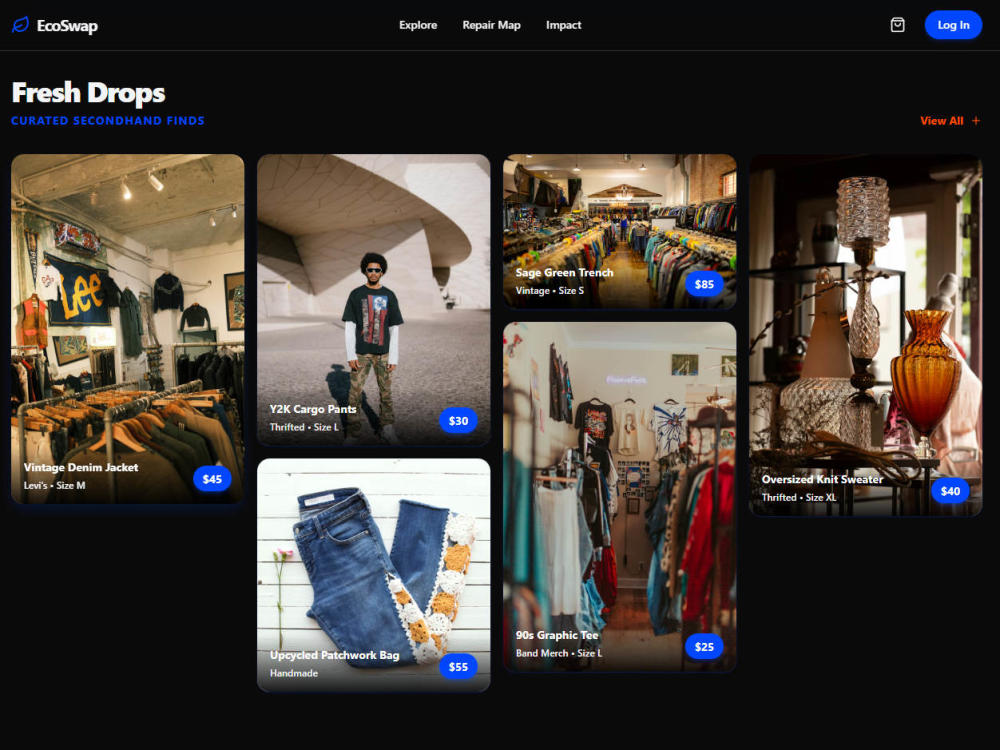
Task: Click the Curated Secondhand Finds subheading
Action: click(108, 121)
